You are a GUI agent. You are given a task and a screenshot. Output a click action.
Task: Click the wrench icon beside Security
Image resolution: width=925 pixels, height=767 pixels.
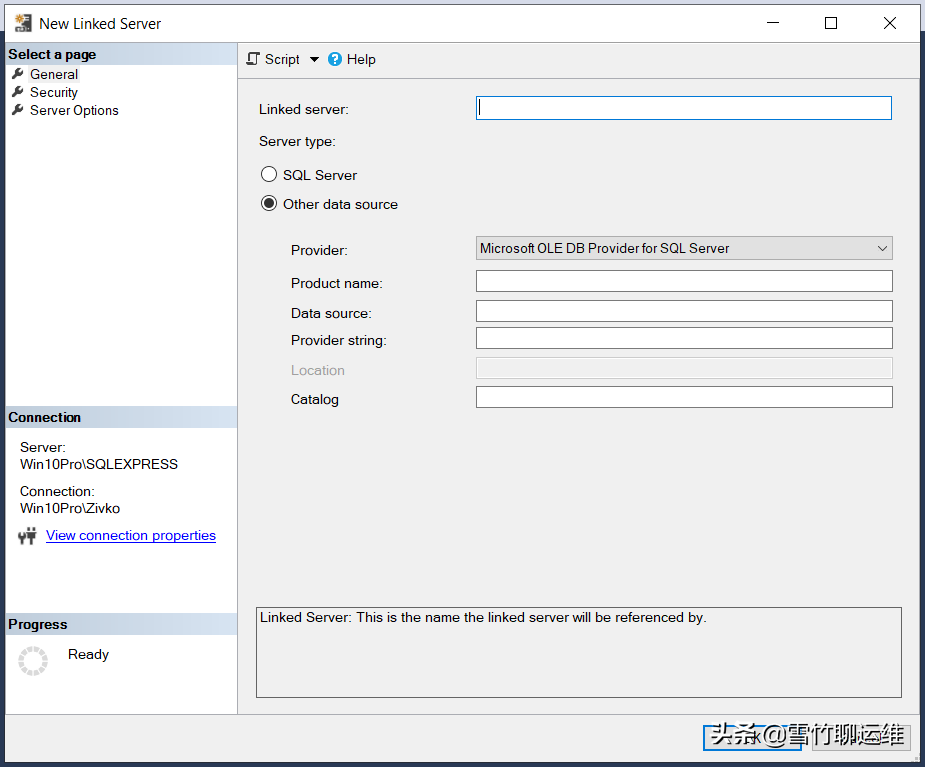[17, 92]
